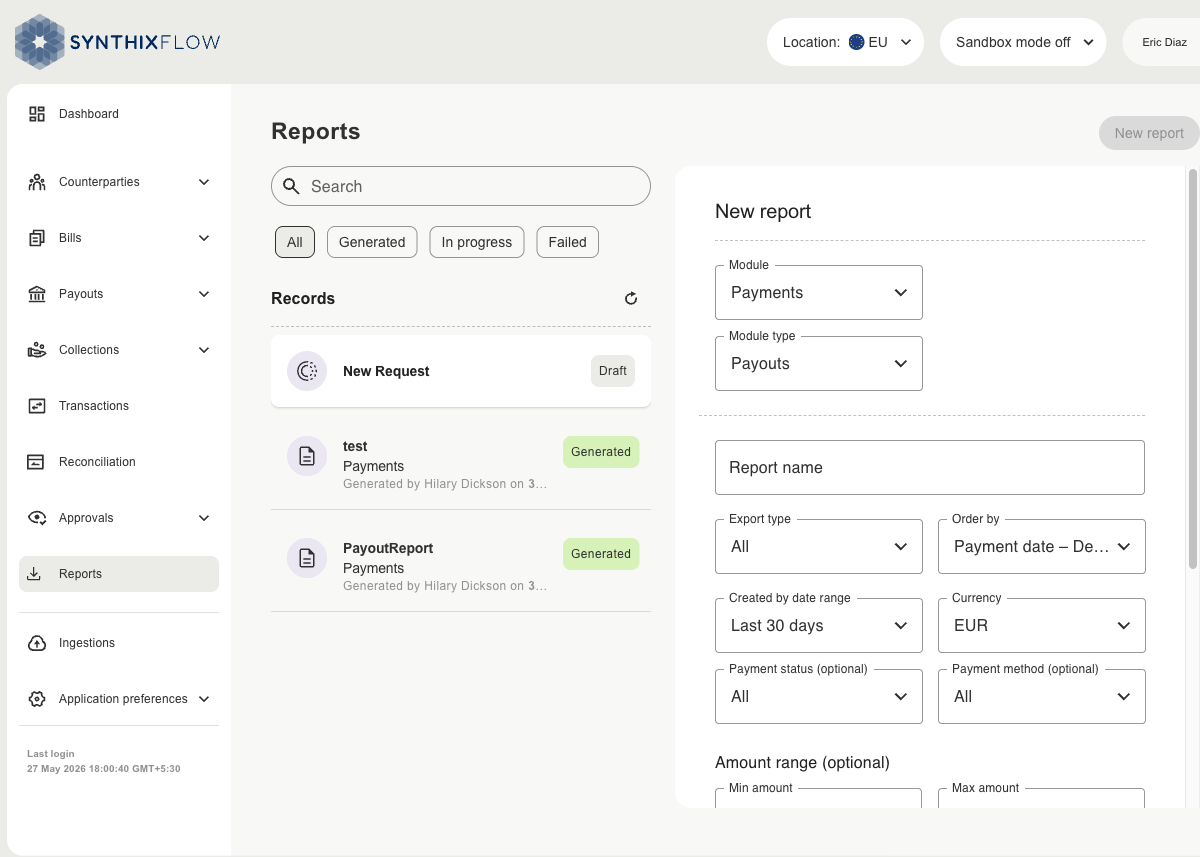Refresh the Records list
1200x857 pixels.
click(x=631, y=298)
